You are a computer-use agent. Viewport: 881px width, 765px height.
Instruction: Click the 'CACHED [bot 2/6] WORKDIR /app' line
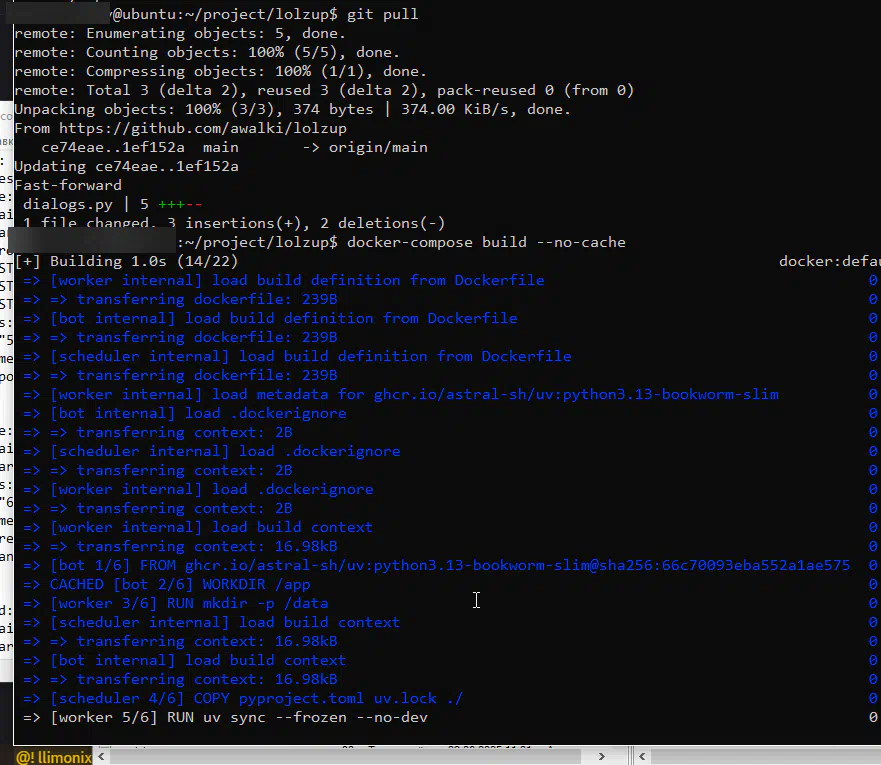(x=180, y=584)
